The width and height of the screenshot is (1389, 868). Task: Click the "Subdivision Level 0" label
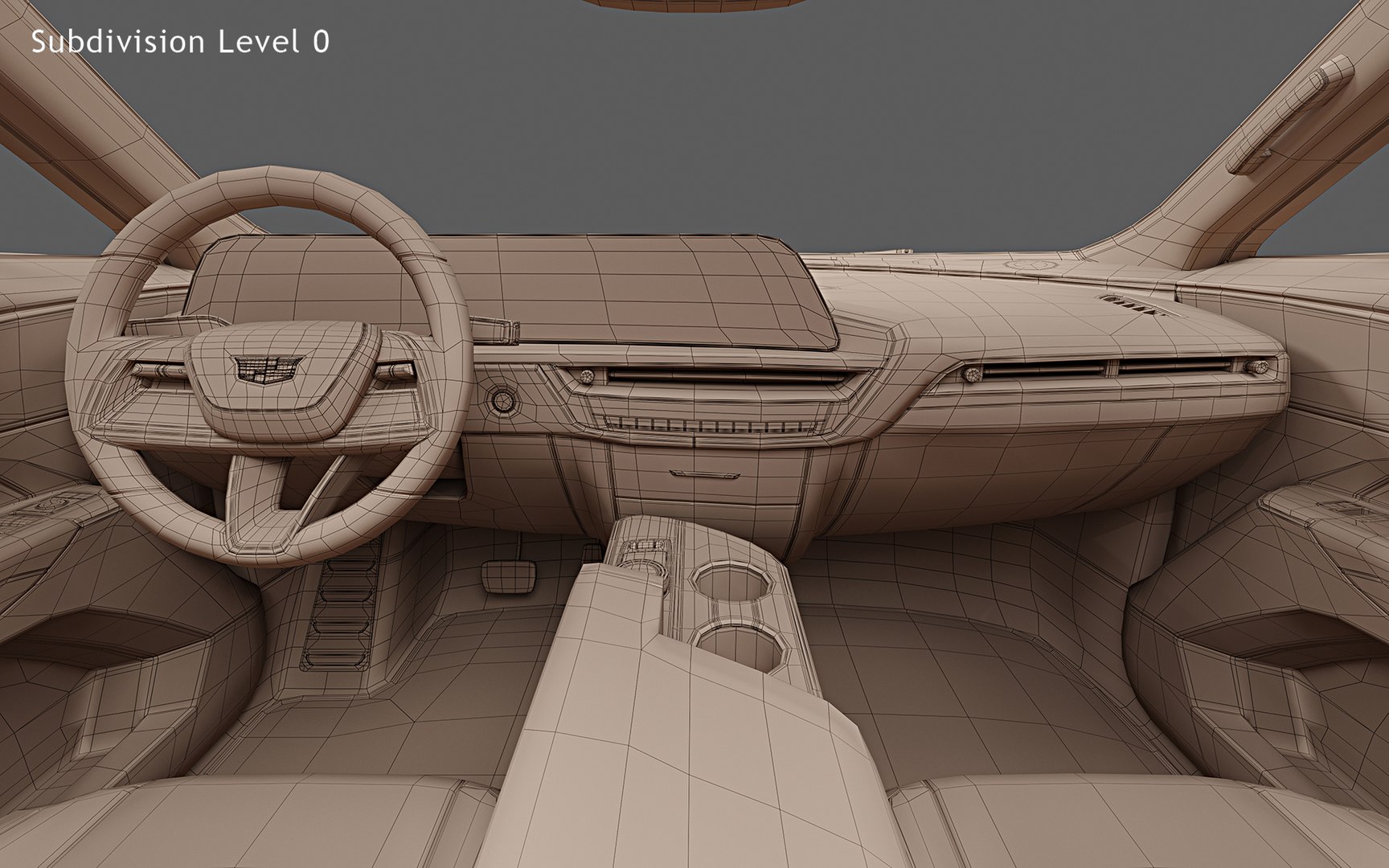coord(180,42)
